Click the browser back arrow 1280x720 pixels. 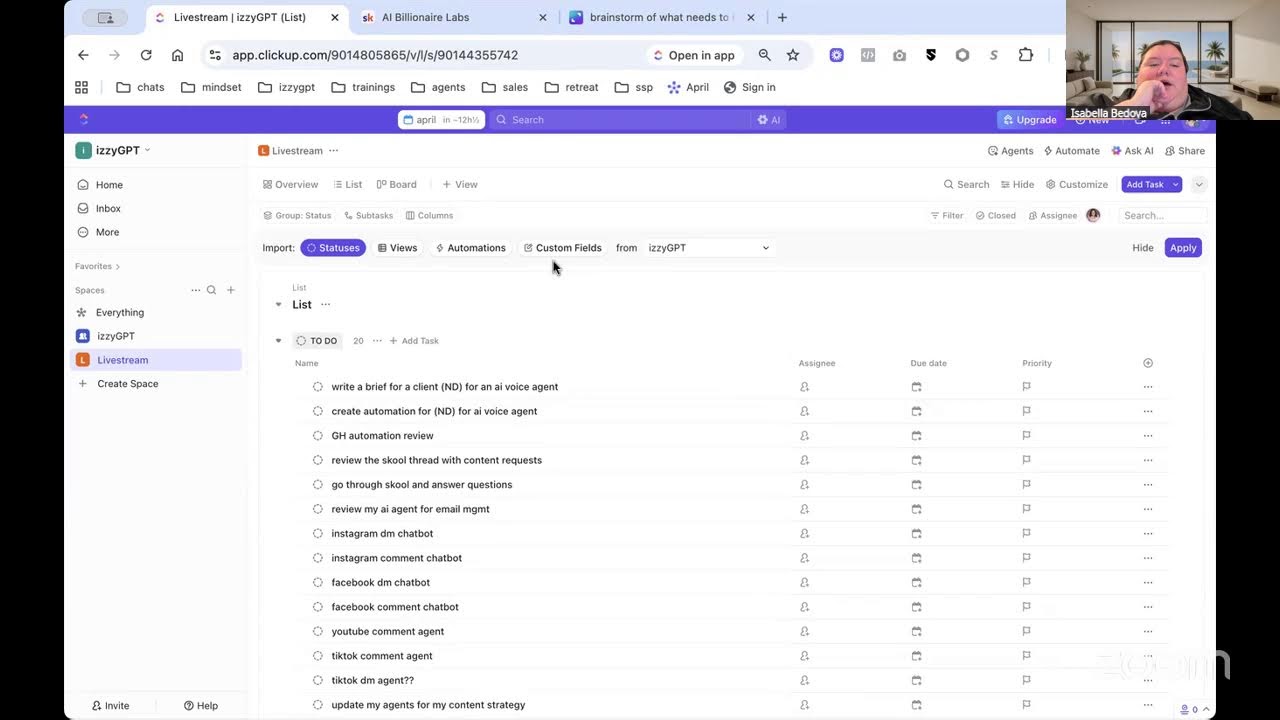pyautogui.click(x=83, y=55)
